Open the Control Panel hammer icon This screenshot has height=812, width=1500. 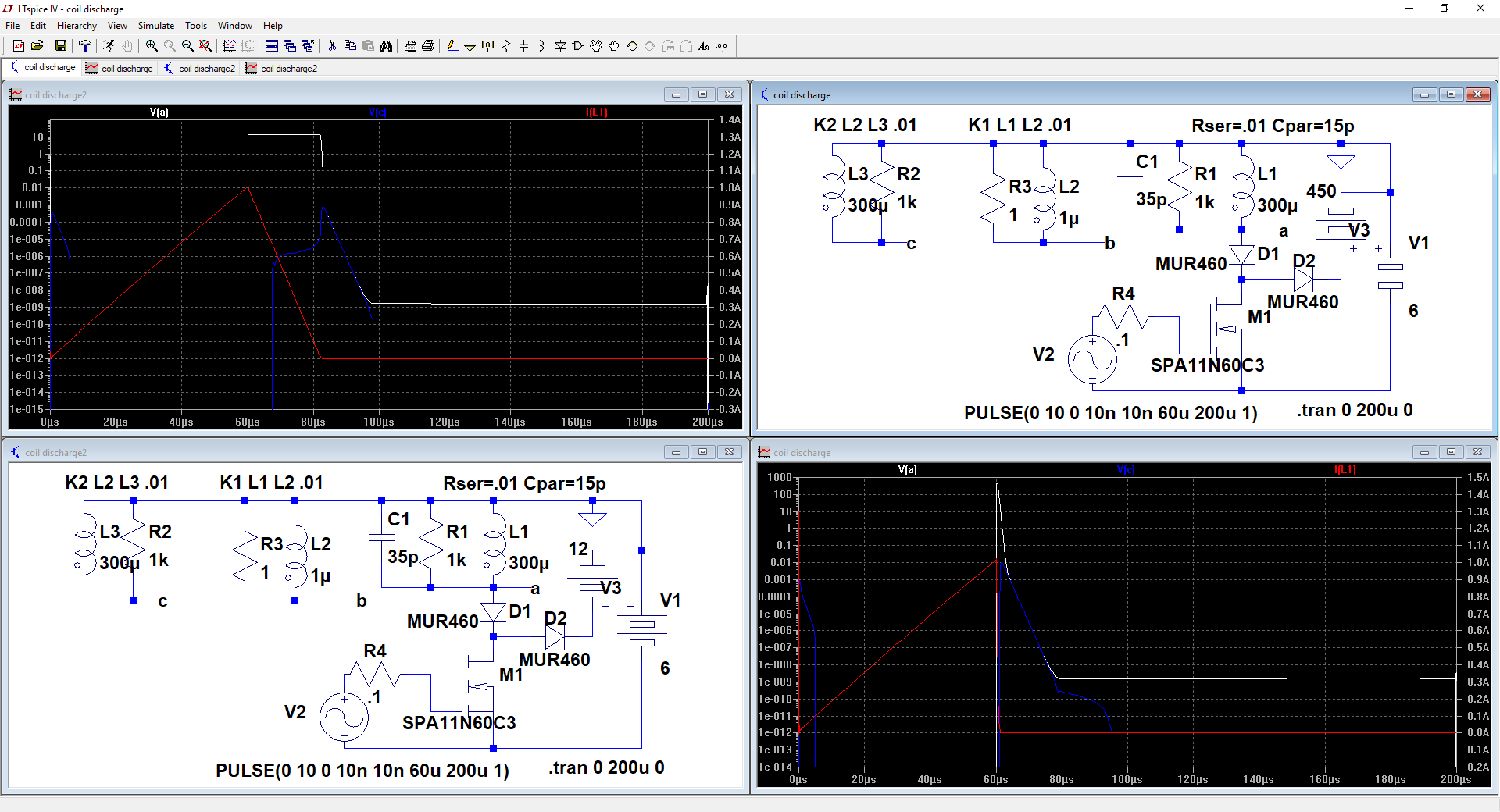[85, 46]
